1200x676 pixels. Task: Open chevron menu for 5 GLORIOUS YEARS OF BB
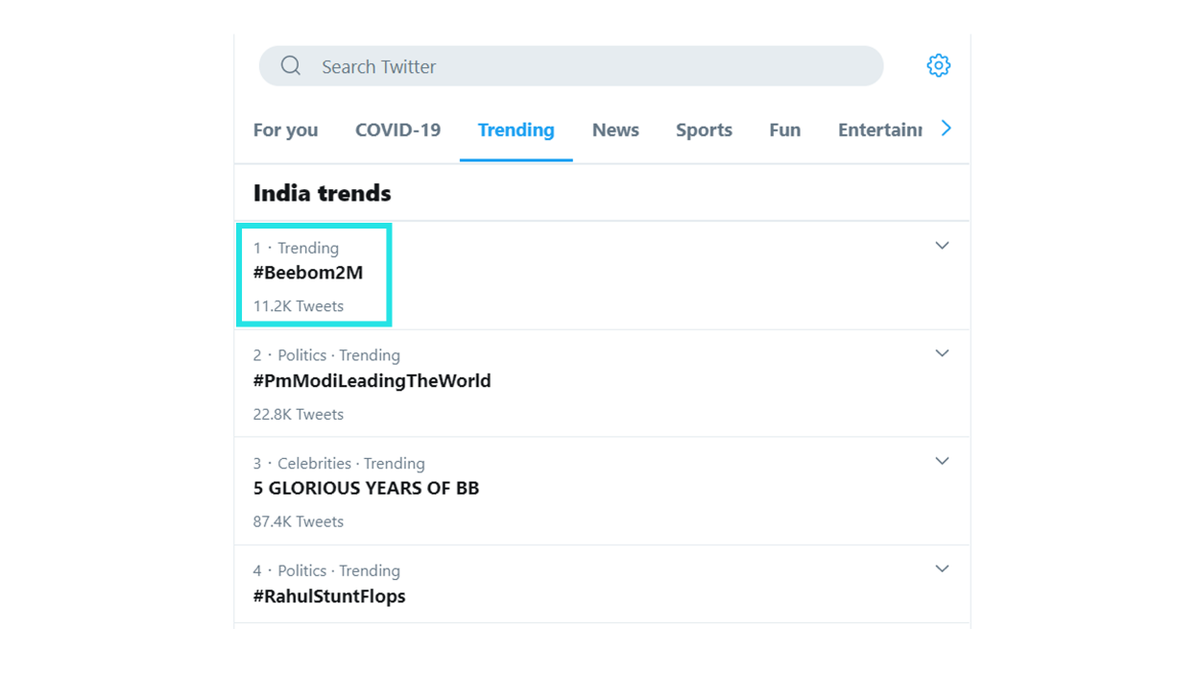(942, 461)
